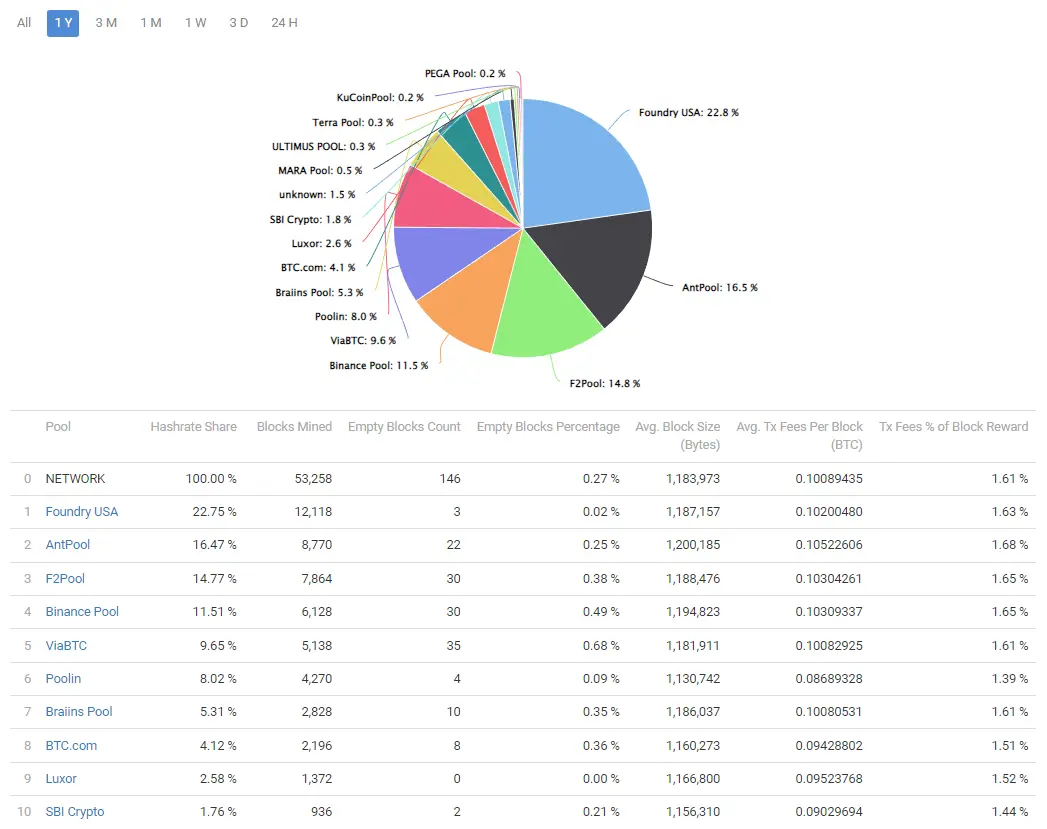Show the All-time statistics view
This screenshot has width=1047, height=829.
coord(22,22)
